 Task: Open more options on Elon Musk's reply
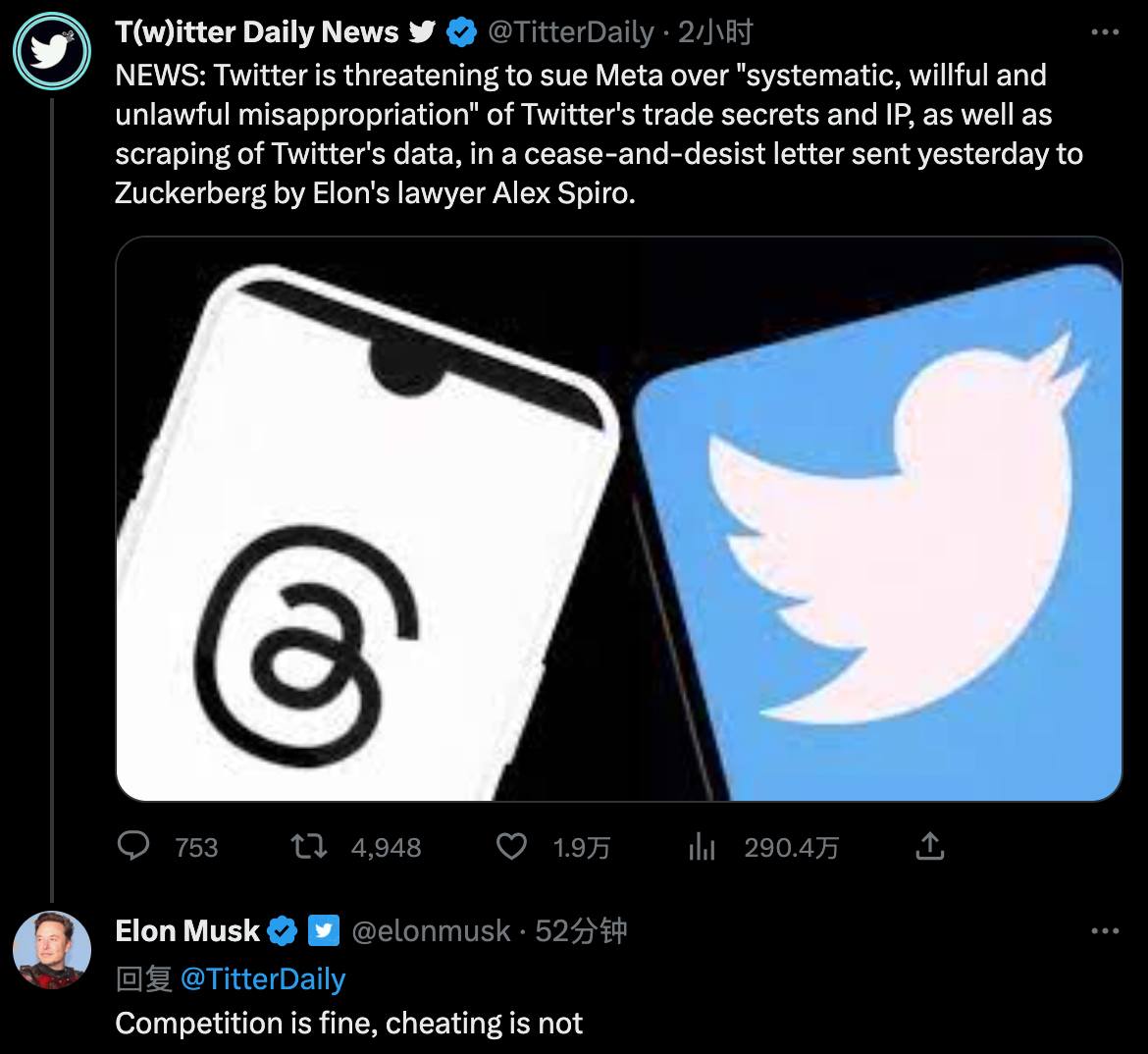pos(1105,930)
